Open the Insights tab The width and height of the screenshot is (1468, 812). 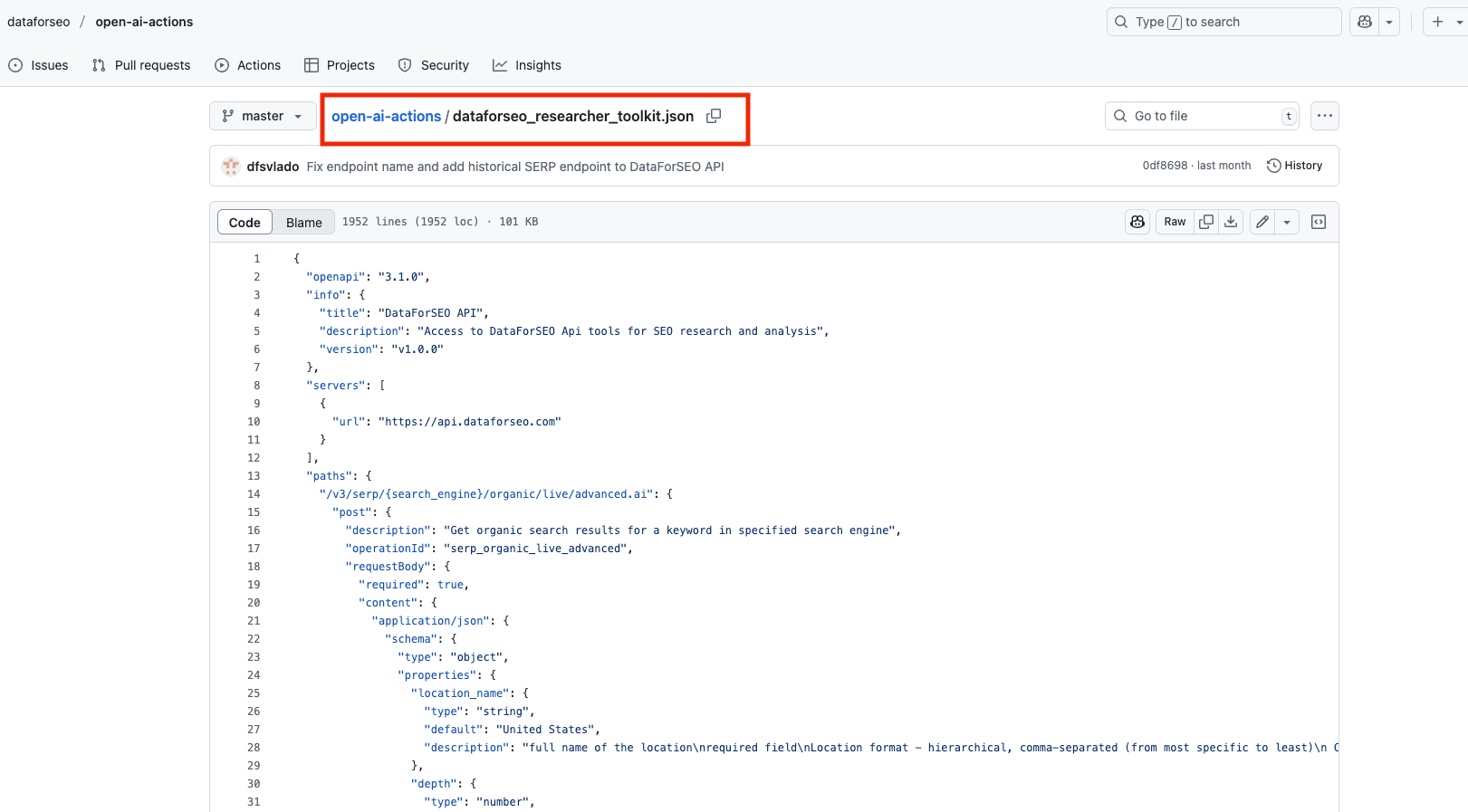(527, 65)
